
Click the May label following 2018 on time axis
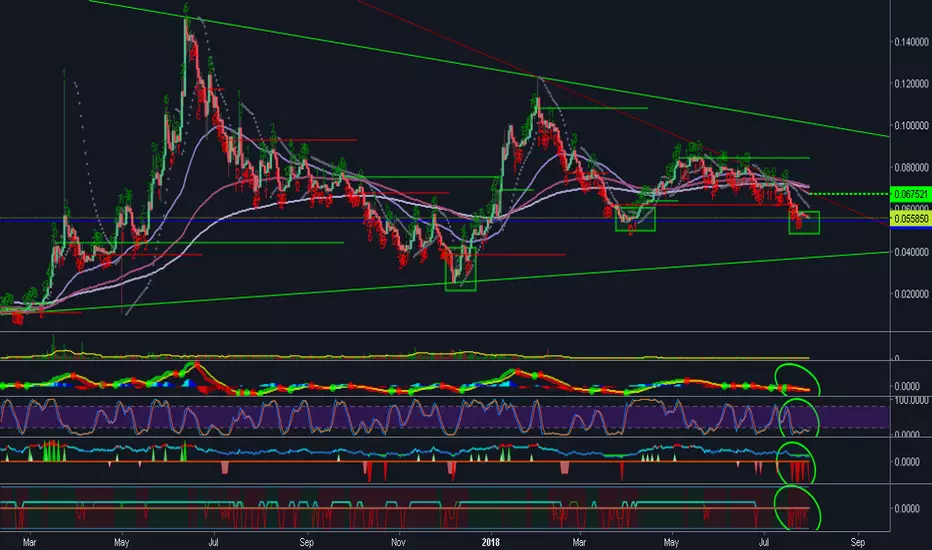671,542
